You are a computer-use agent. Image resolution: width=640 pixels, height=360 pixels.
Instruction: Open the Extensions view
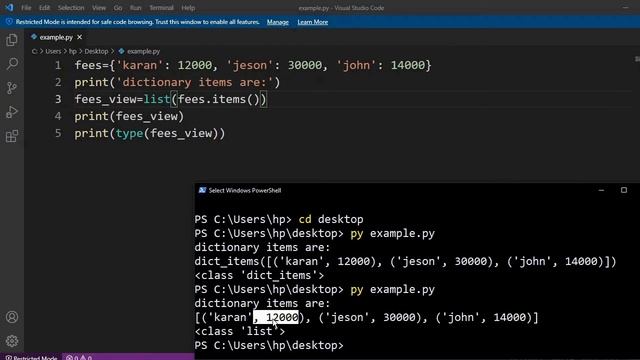coord(12,136)
